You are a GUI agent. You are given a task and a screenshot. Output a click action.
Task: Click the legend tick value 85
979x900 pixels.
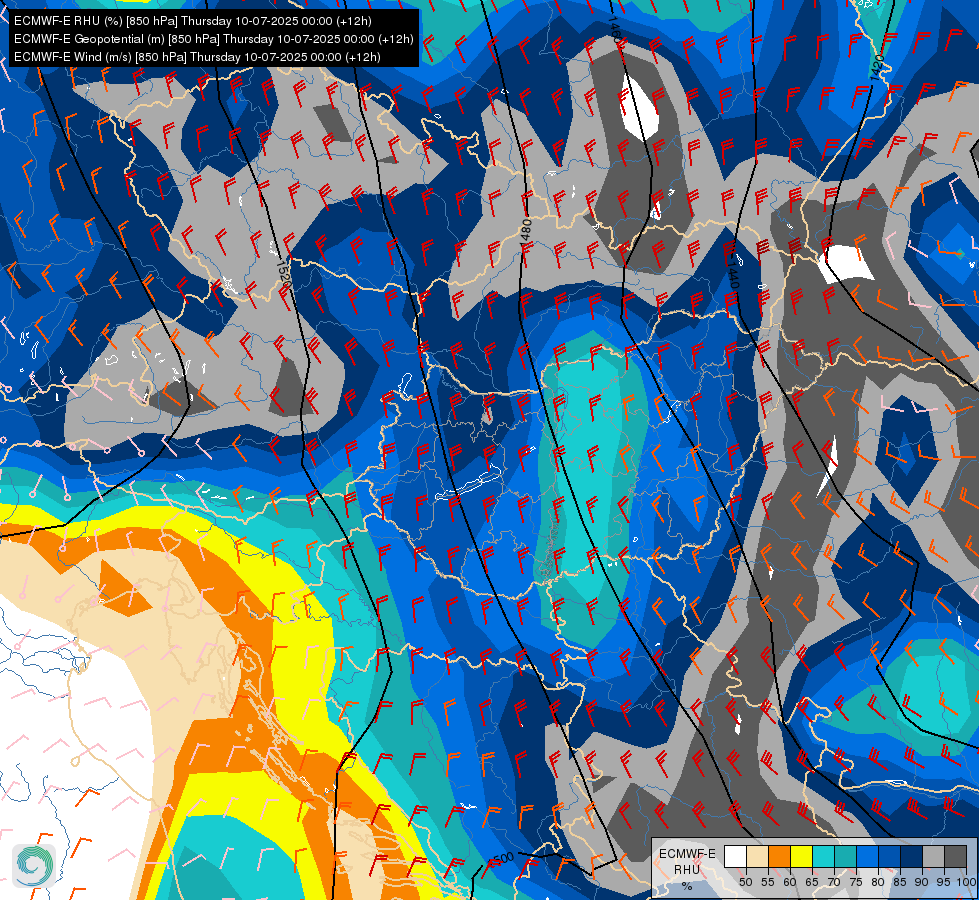coord(900,882)
